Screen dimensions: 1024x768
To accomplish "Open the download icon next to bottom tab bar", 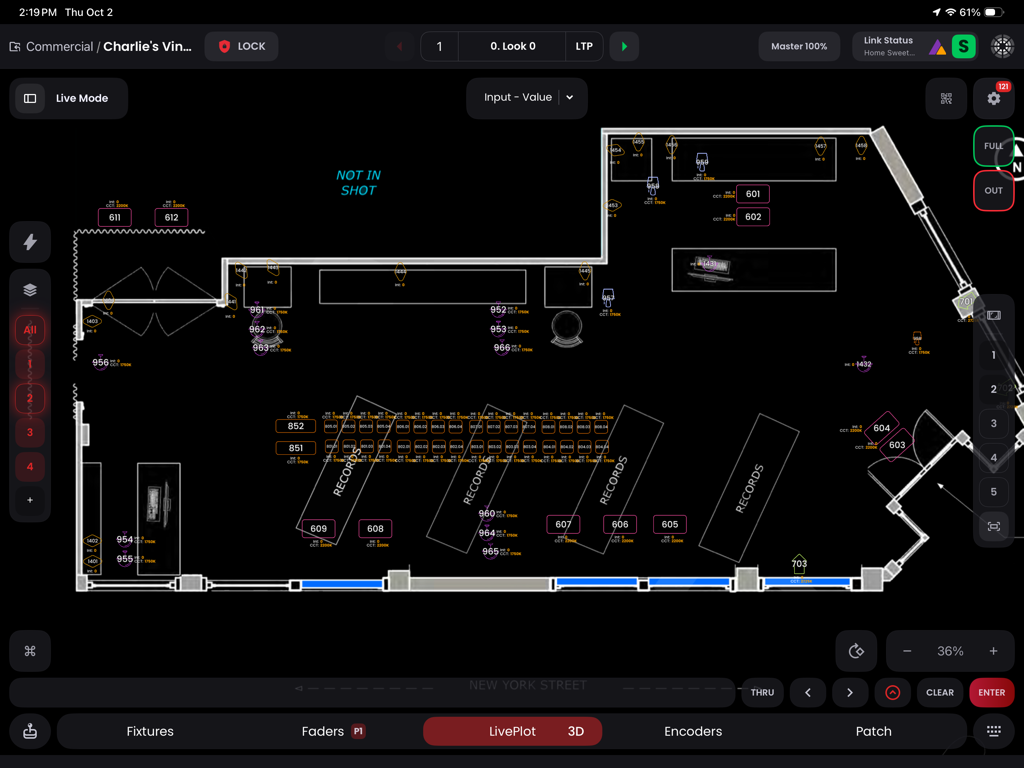I will tap(29, 731).
